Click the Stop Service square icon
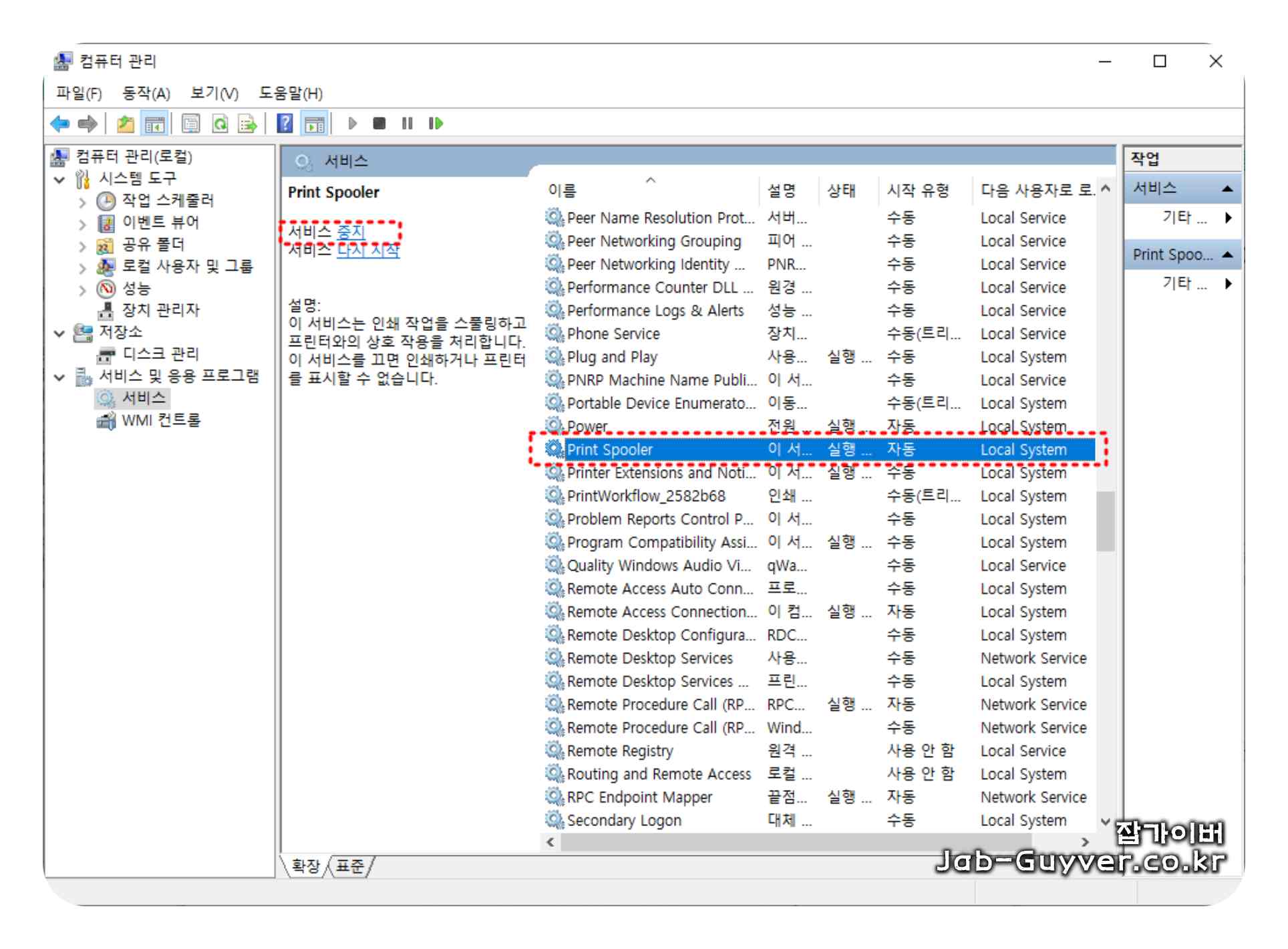This screenshot has width=1288, height=949. pos(379,124)
